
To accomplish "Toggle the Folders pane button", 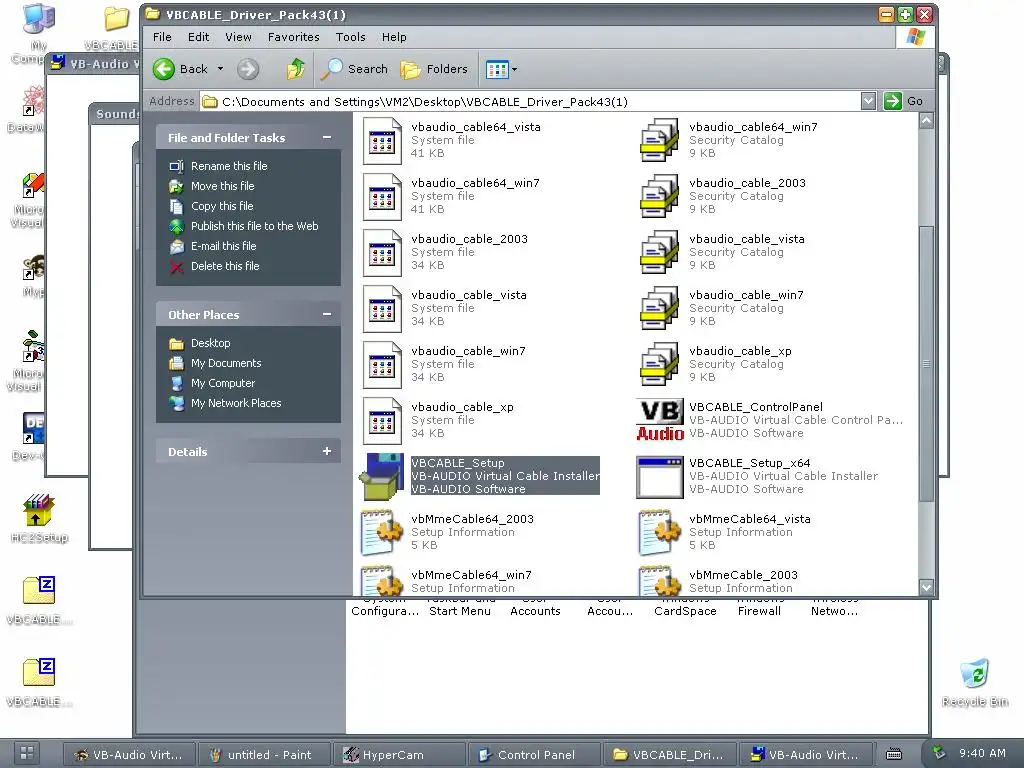I will point(434,69).
